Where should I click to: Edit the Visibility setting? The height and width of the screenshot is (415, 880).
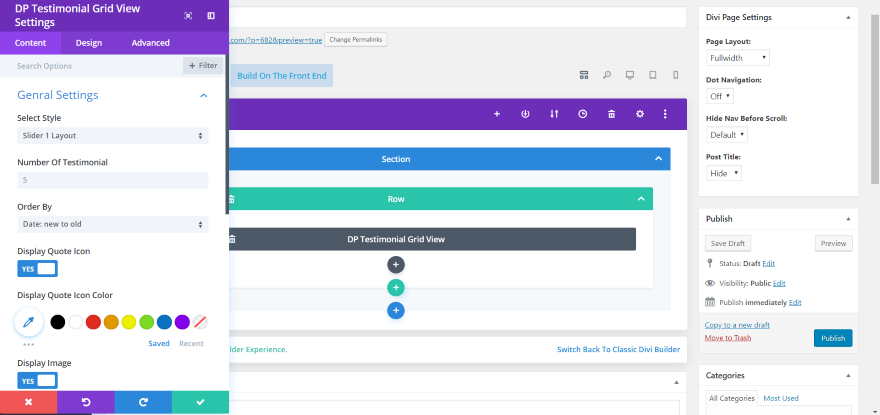tap(779, 283)
